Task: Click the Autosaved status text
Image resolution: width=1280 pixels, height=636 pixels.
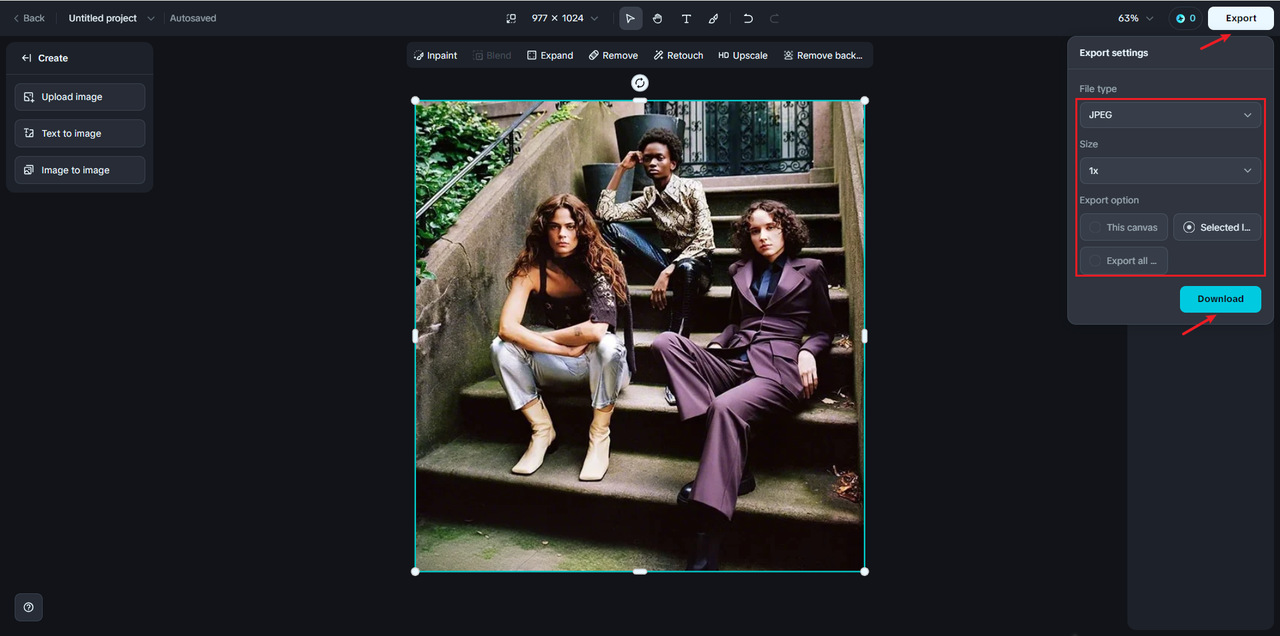Action: 193,18
